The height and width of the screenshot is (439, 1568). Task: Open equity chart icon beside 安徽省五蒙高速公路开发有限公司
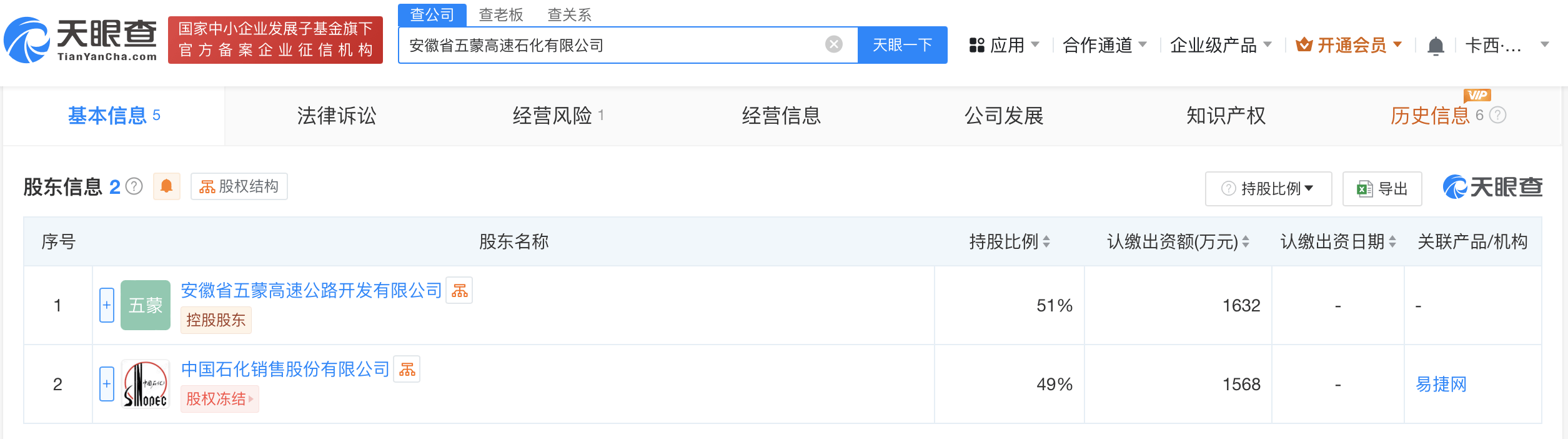(x=459, y=290)
